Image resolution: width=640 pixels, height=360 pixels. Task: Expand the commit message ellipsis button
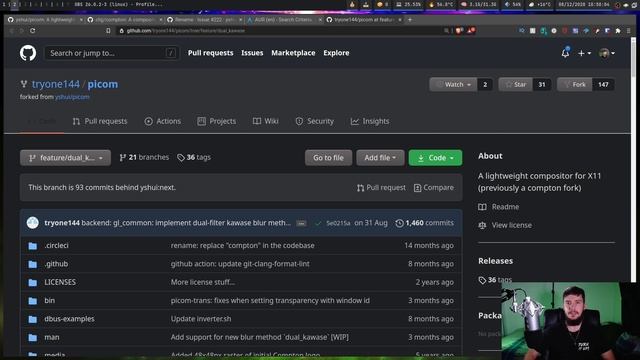(x=301, y=223)
